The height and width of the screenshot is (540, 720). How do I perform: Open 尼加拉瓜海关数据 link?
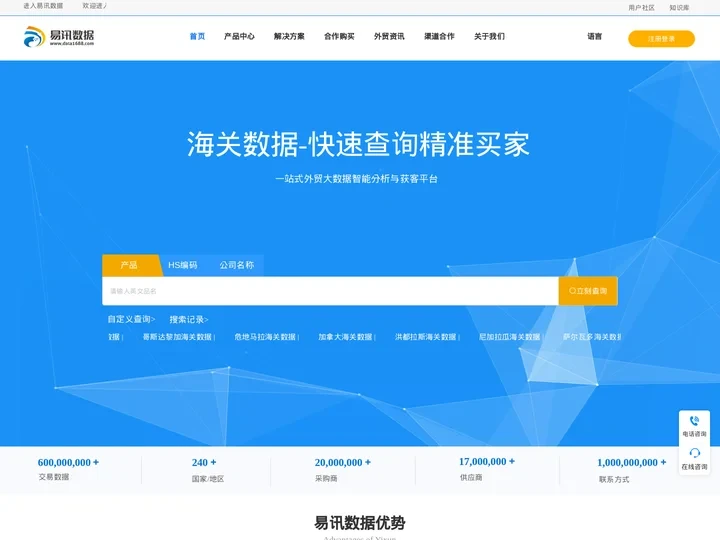pyautogui.click(x=510, y=337)
